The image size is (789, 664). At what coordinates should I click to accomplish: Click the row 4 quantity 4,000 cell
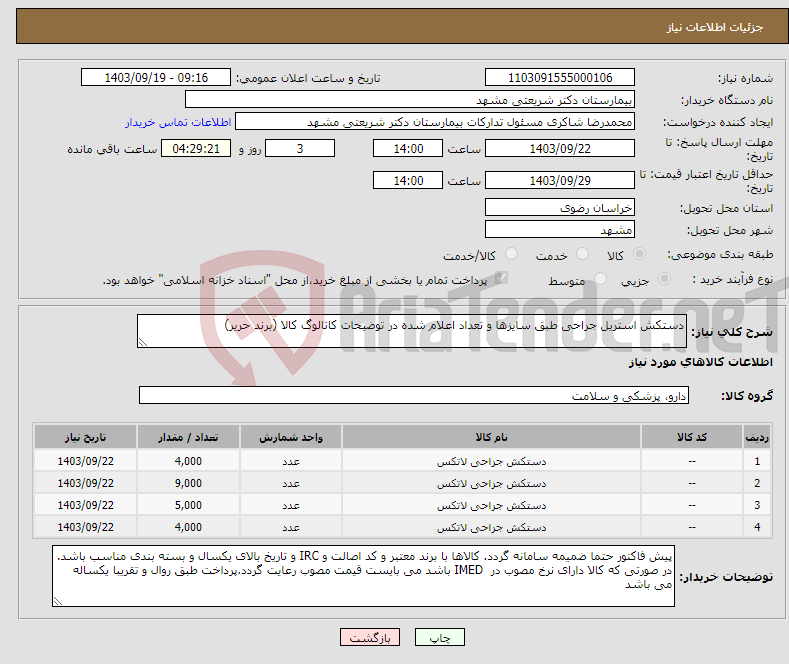[188, 527]
